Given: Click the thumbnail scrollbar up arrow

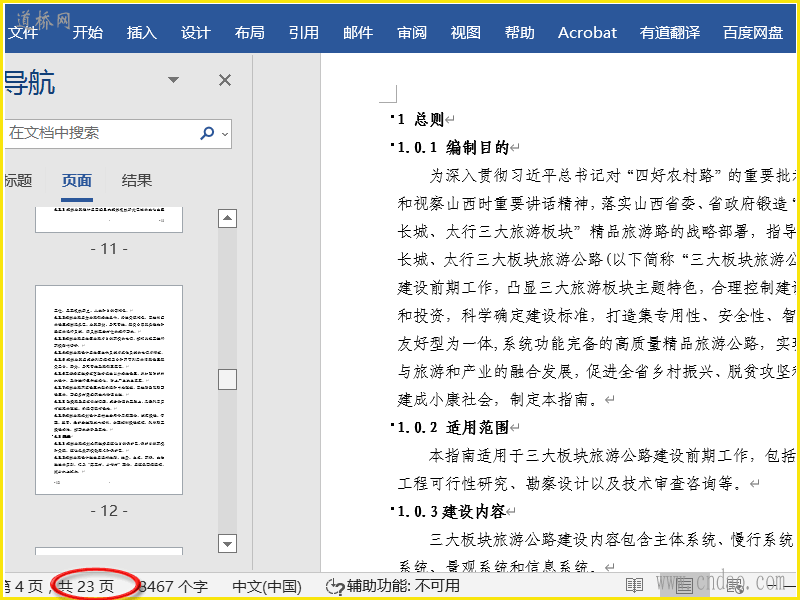Looking at the screenshot, I should pos(228,218).
